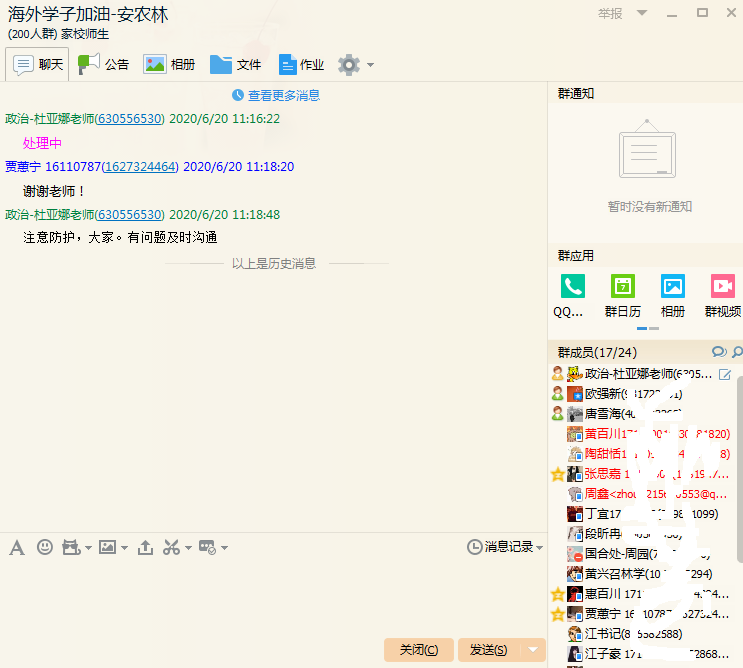Open the font formatting tool (A icon)
The image size is (743, 668).
pos(16,547)
